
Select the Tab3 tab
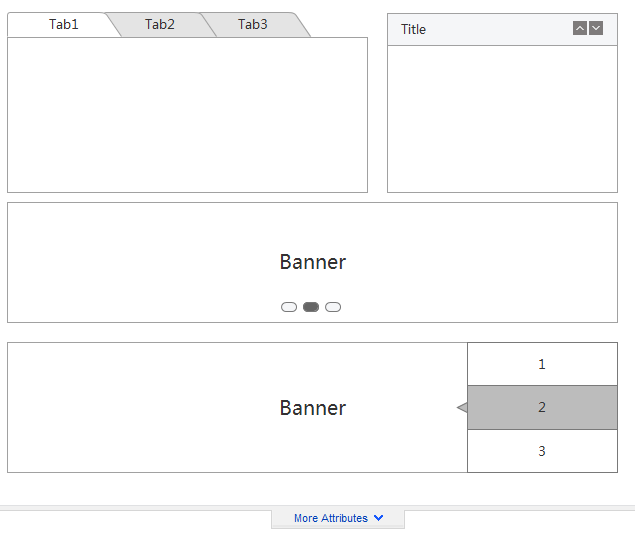pos(253,25)
